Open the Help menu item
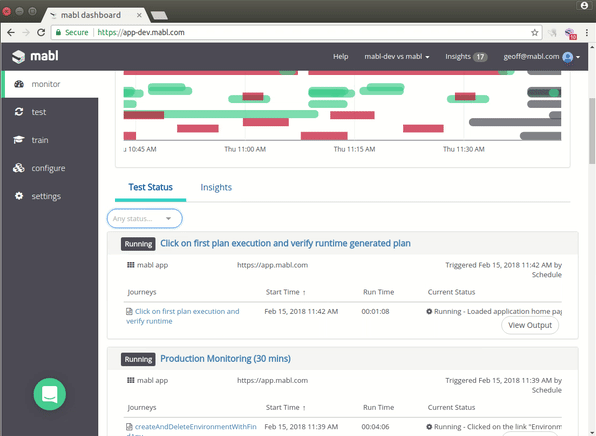 341,57
